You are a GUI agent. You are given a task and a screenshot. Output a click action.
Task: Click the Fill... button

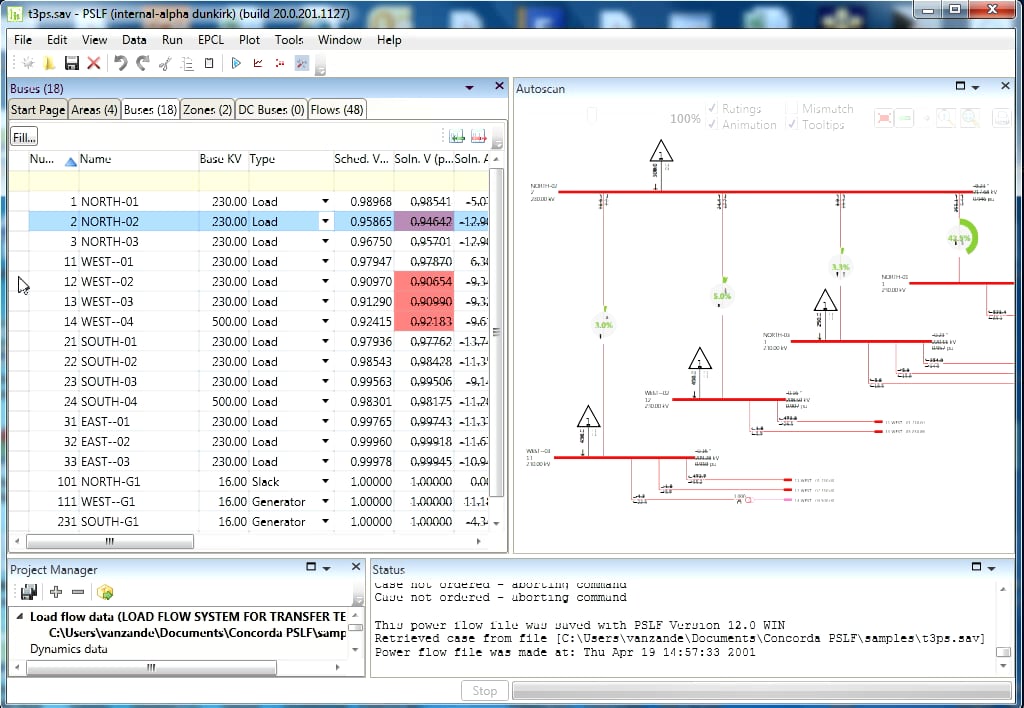click(x=24, y=137)
